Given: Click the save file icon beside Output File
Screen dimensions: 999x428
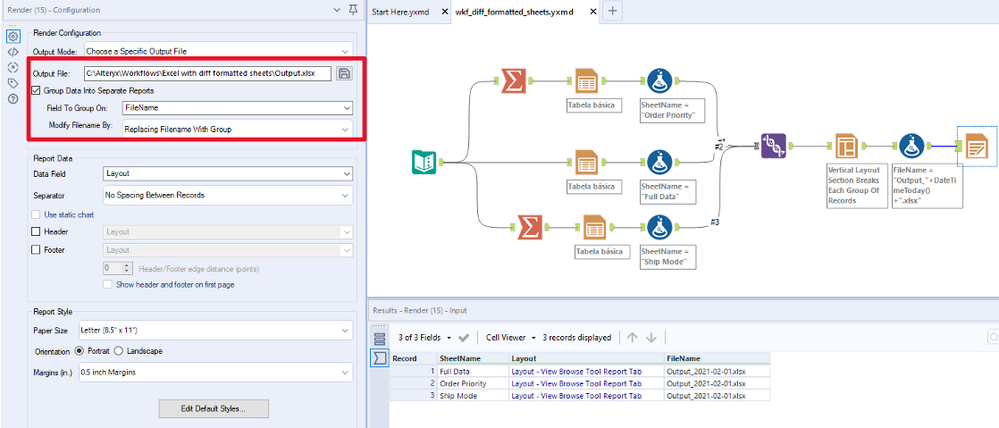Looking at the screenshot, I should [344, 73].
